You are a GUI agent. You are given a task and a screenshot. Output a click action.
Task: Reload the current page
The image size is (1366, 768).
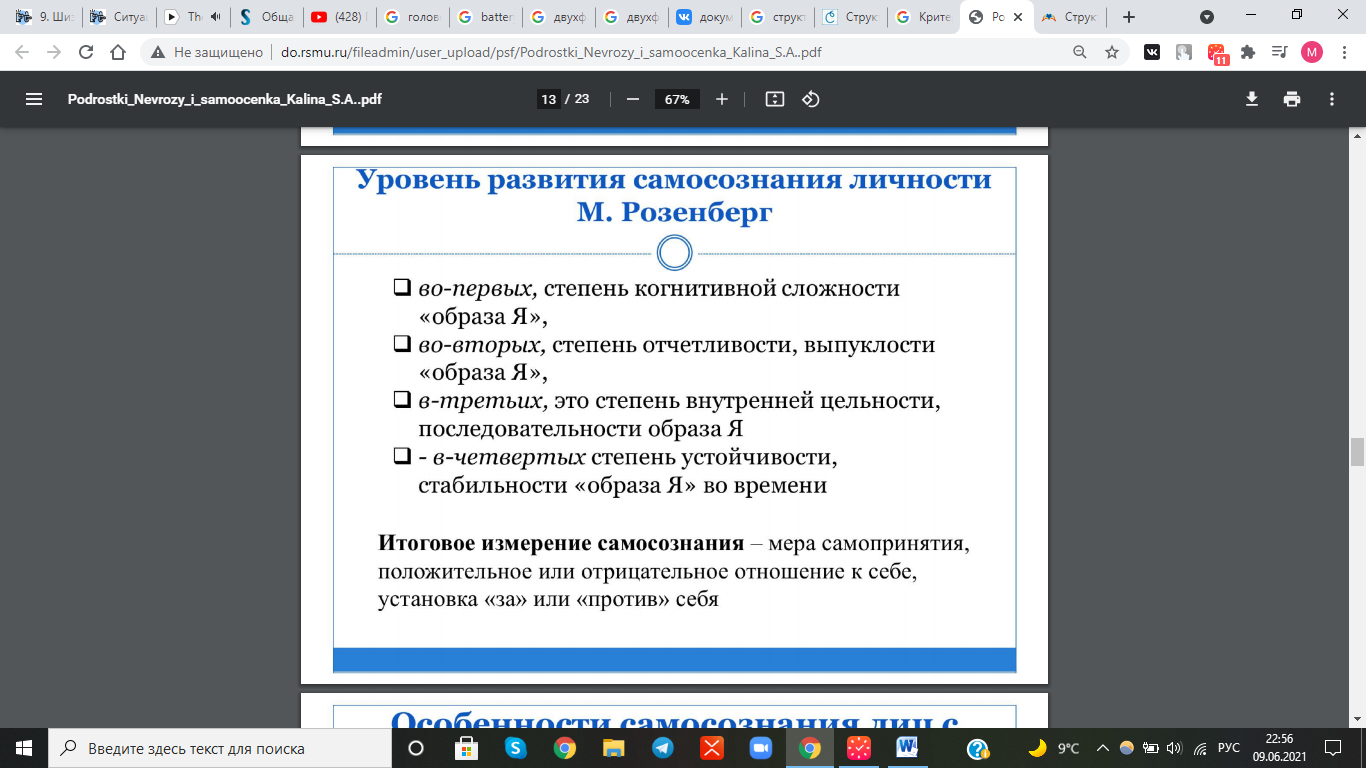86,52
